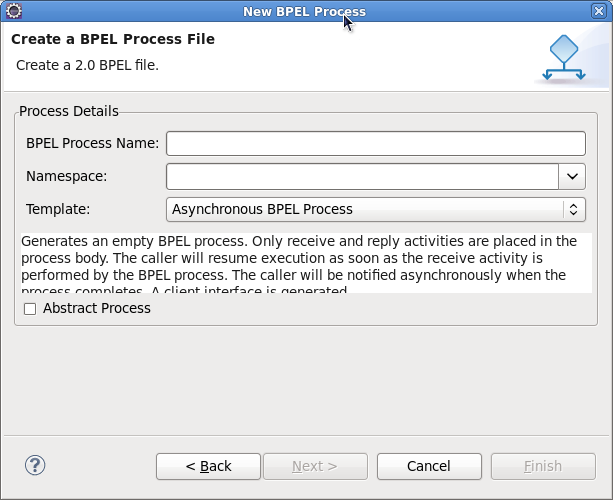Click inside the Namespace text field
This screenshot has height=500, width=613.
(x=362, y=176)
